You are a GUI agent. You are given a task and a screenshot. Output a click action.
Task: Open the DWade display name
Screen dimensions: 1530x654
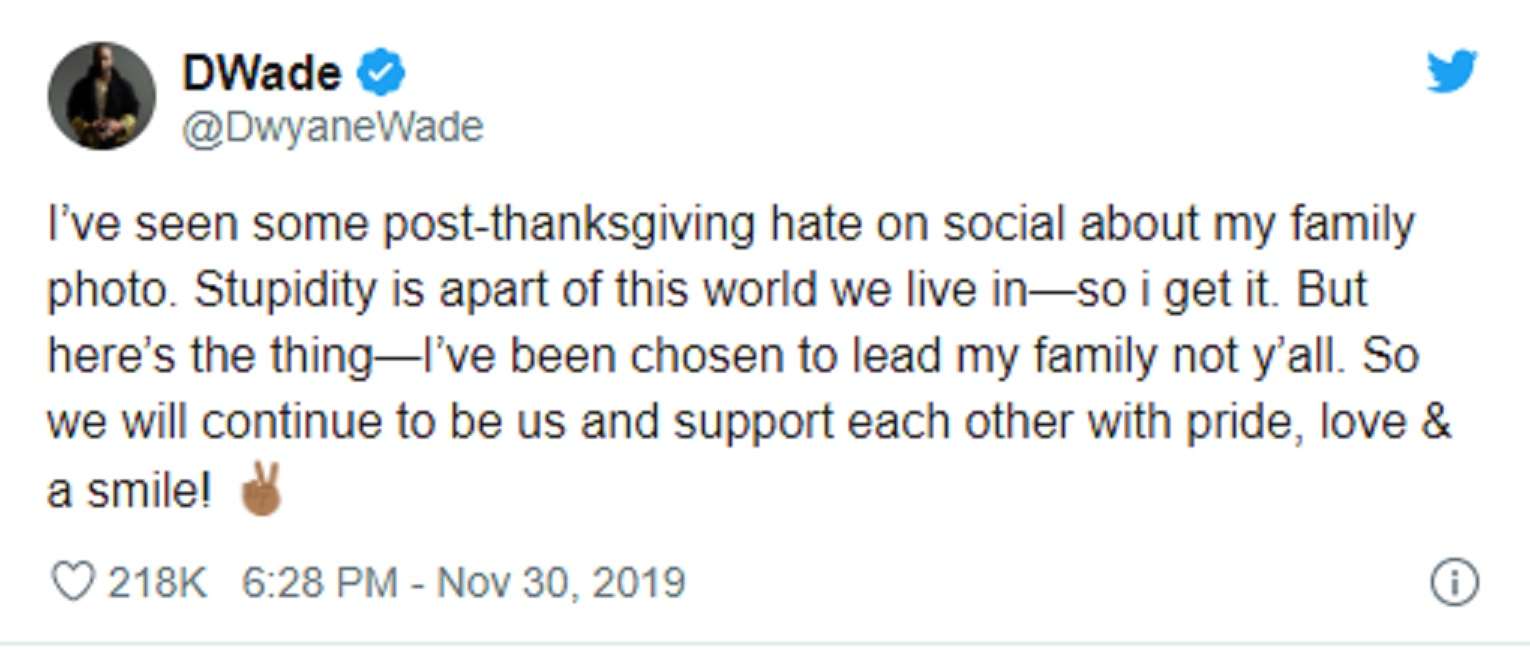pos(262,74)
